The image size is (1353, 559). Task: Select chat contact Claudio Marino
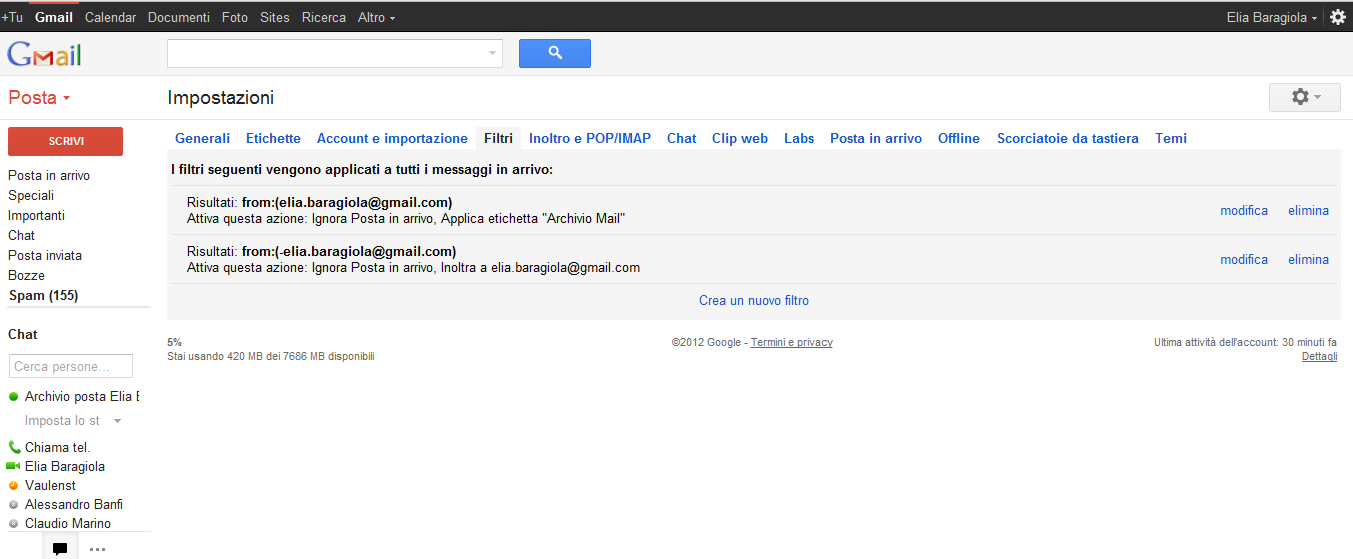click(68, 523)
